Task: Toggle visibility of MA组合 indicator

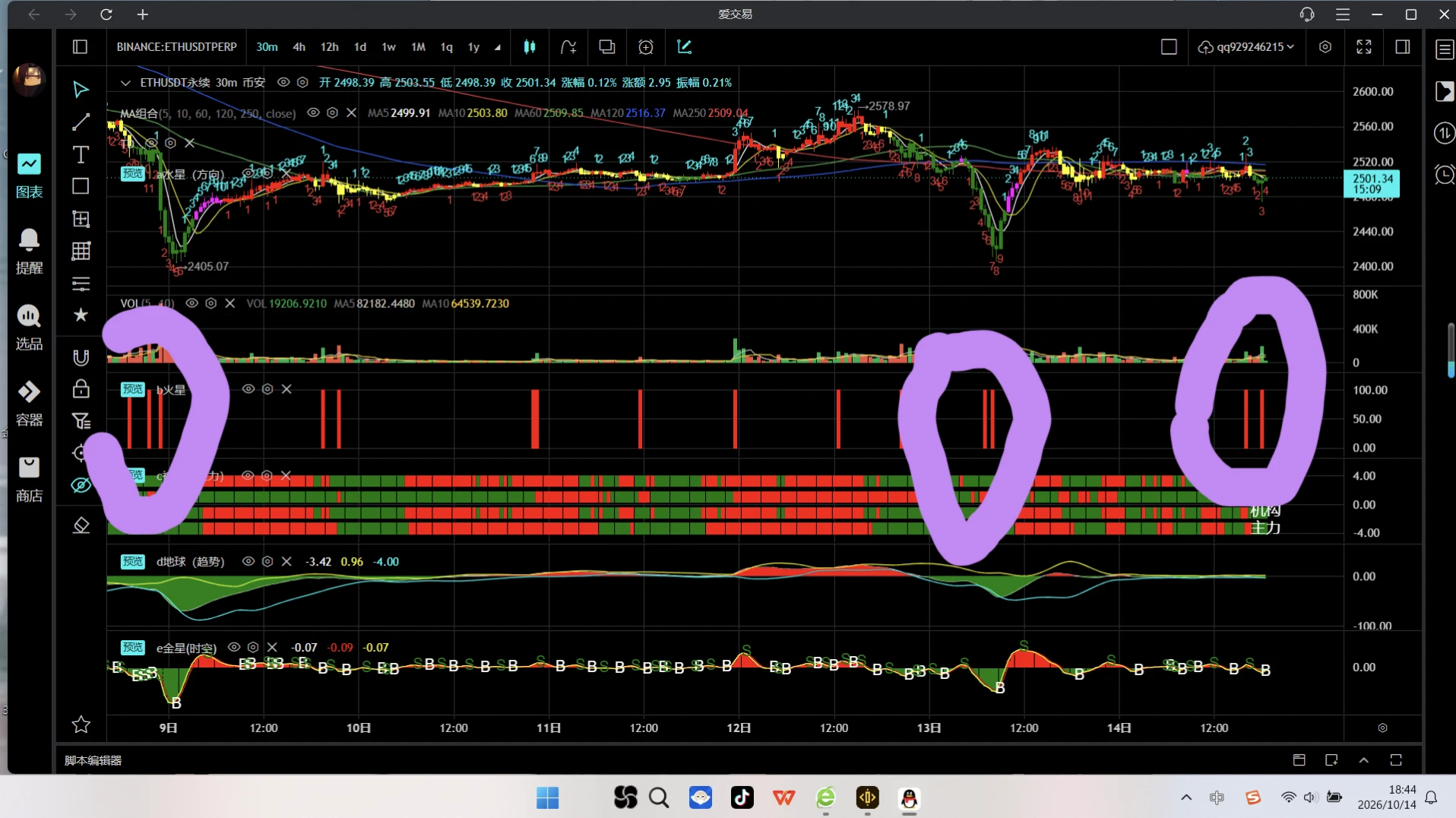Action: pos(313,113)
